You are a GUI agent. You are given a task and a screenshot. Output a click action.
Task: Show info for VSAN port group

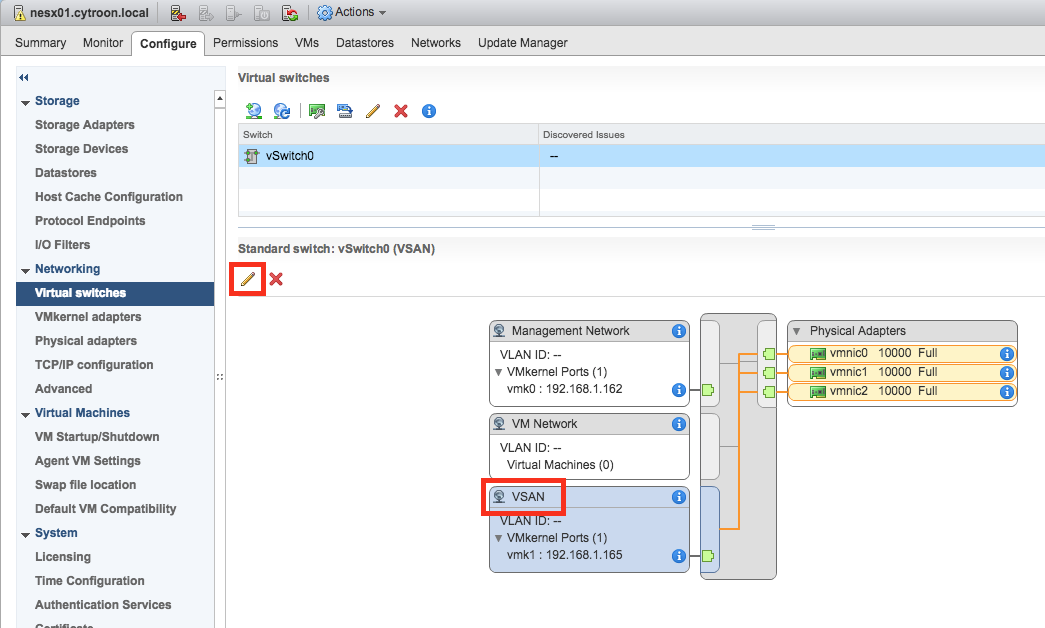click(678, 497)
